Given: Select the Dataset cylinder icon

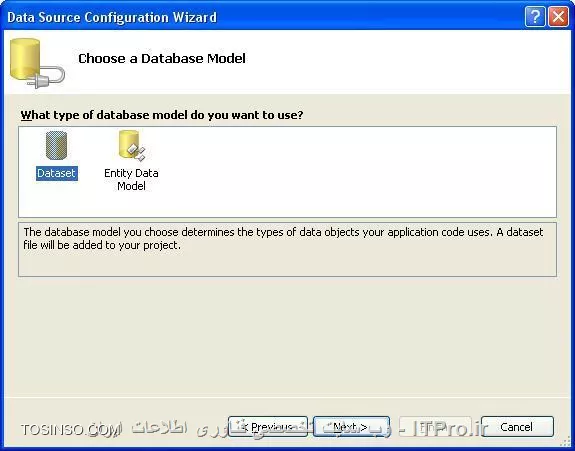Looking at the screenshot, I should pos(56,146).
